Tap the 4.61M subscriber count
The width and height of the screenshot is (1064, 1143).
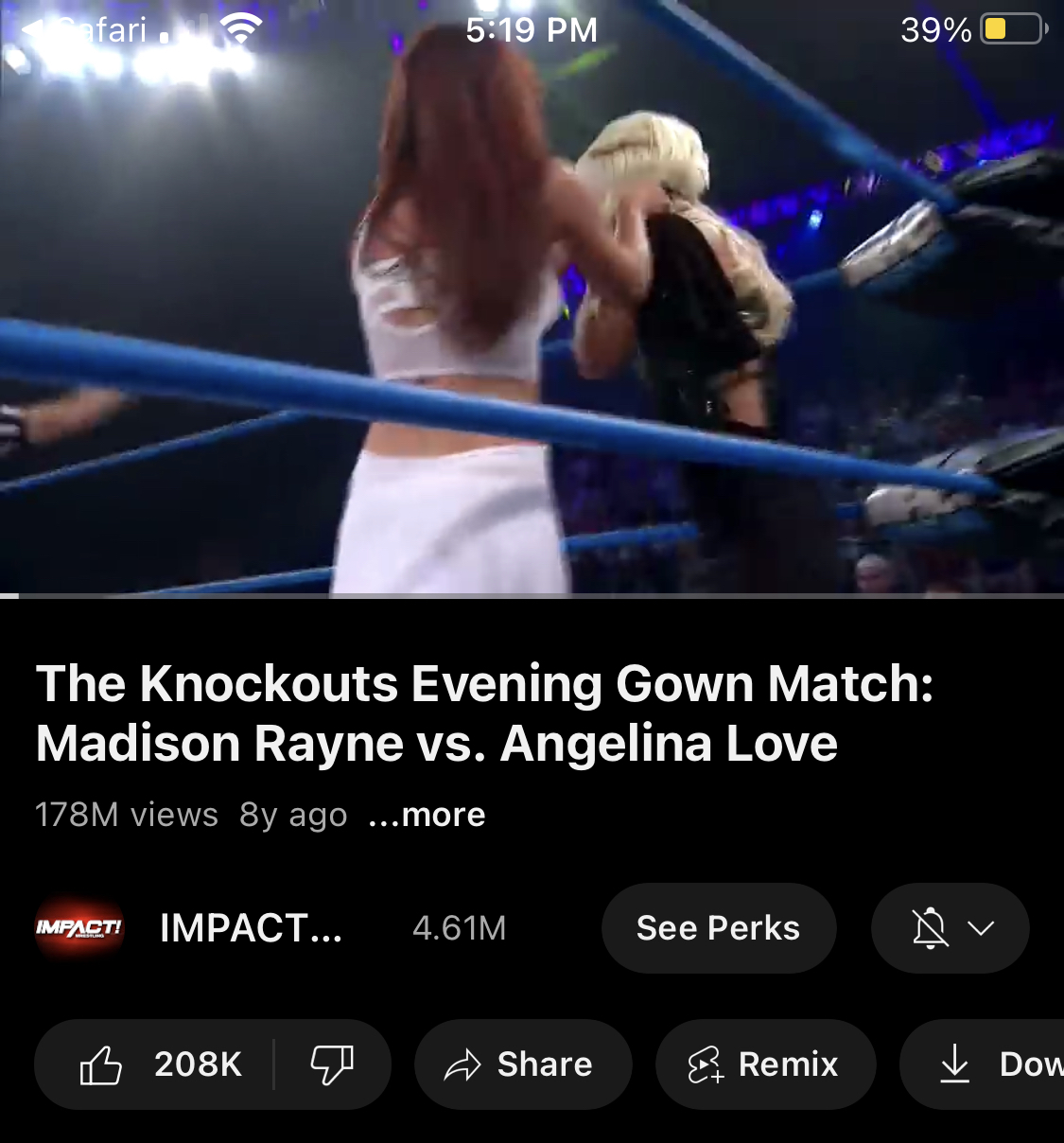click(x=460, y=928)
